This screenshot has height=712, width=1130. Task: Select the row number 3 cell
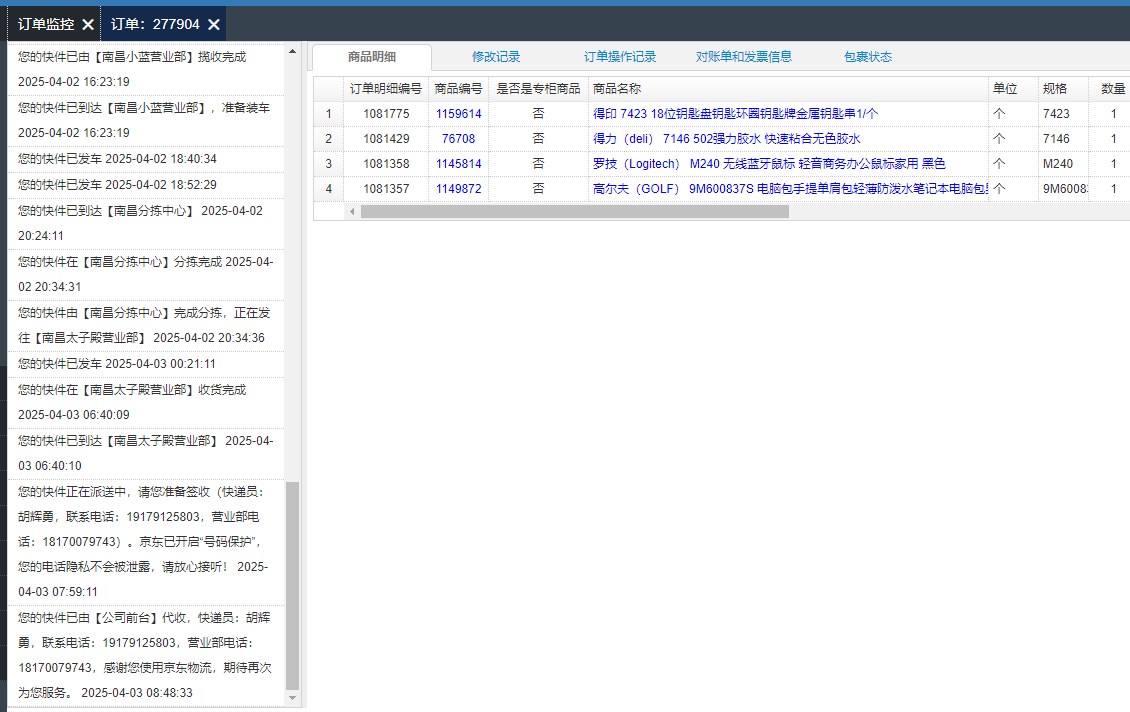(x=329, y=164)
